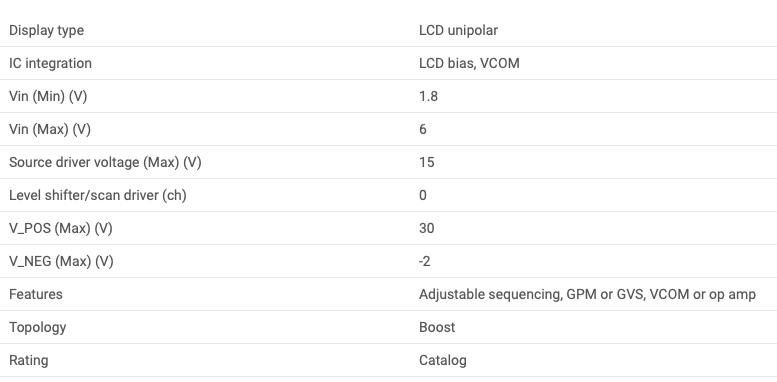Click the V_POS value 30
Viewport: 777px width, 382px height.
pos(427,228)
